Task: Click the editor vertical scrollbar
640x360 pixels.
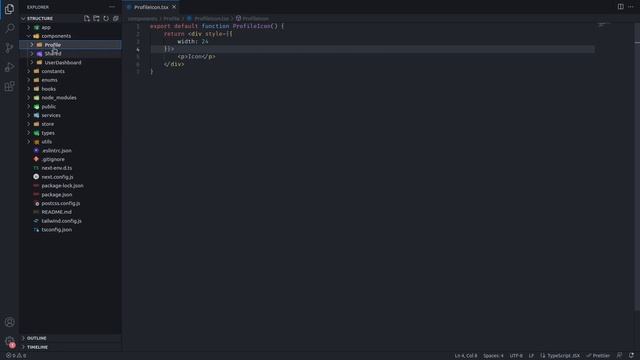Action: (637, 167)
